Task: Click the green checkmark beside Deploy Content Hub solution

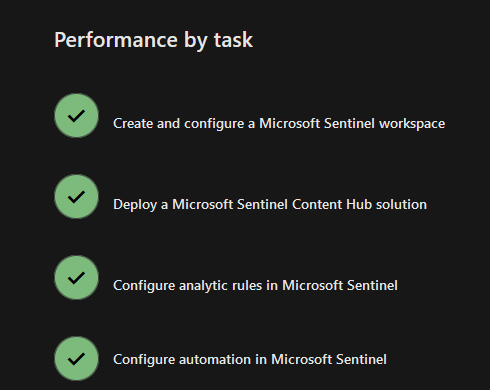Action: pyautogui.click(x=76, y=197)
